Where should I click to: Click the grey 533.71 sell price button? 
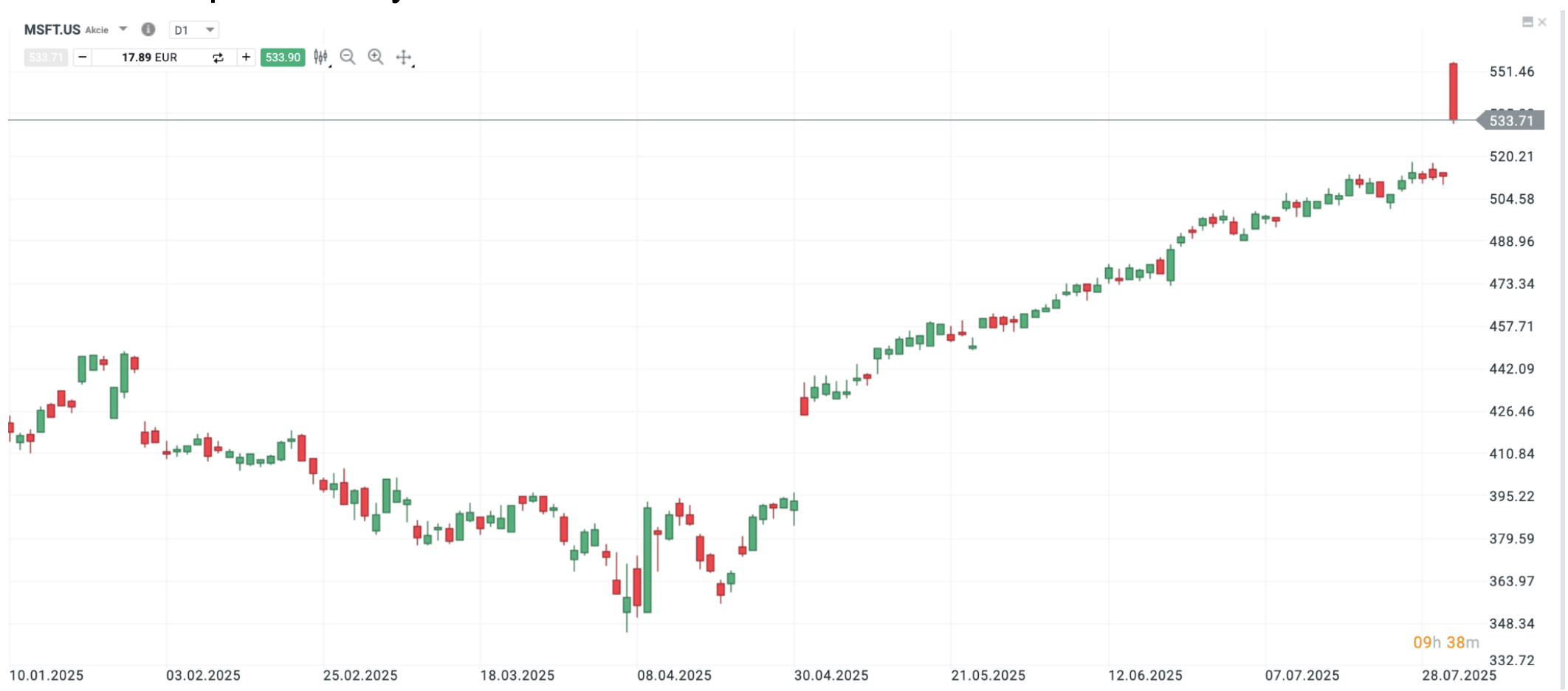(46, 57)
